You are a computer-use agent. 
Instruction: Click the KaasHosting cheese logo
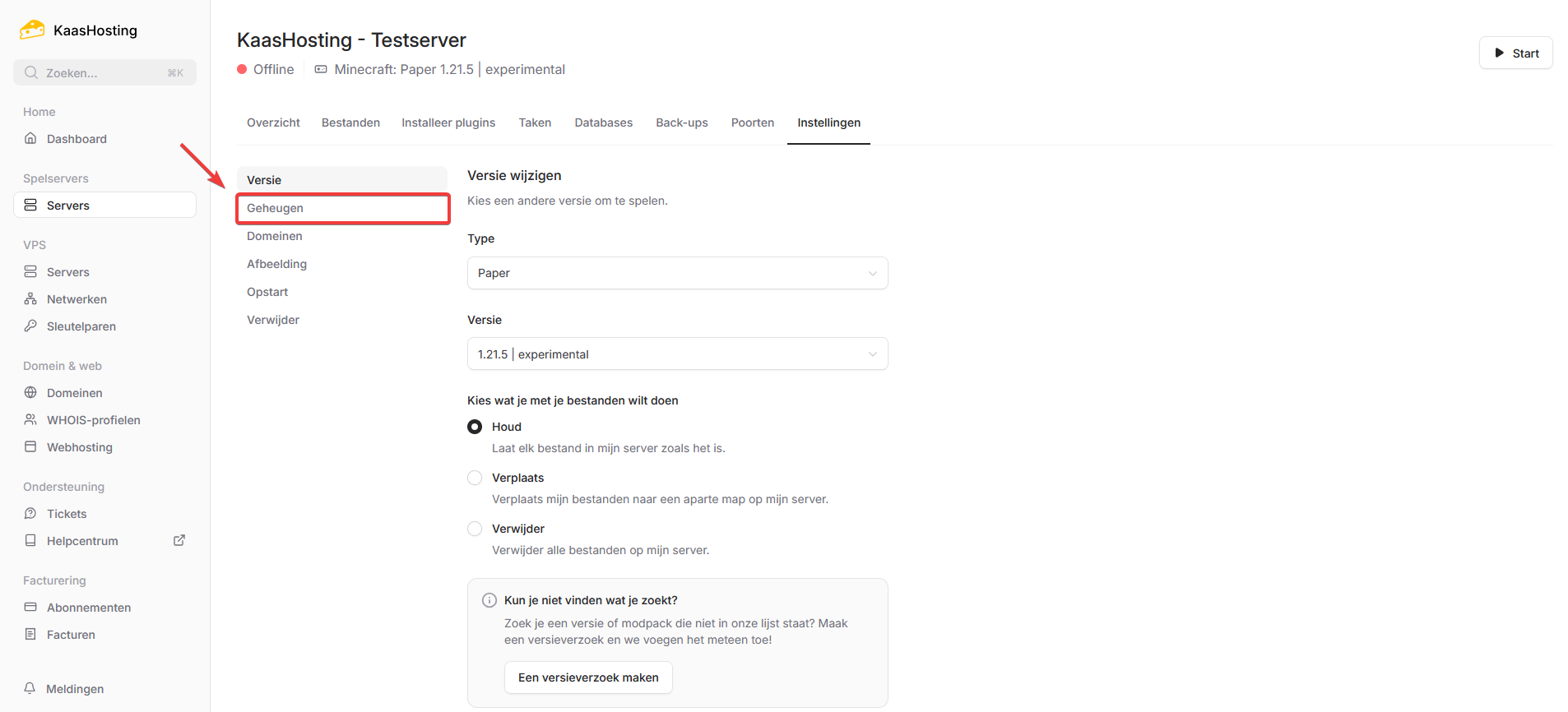[32, 30]
